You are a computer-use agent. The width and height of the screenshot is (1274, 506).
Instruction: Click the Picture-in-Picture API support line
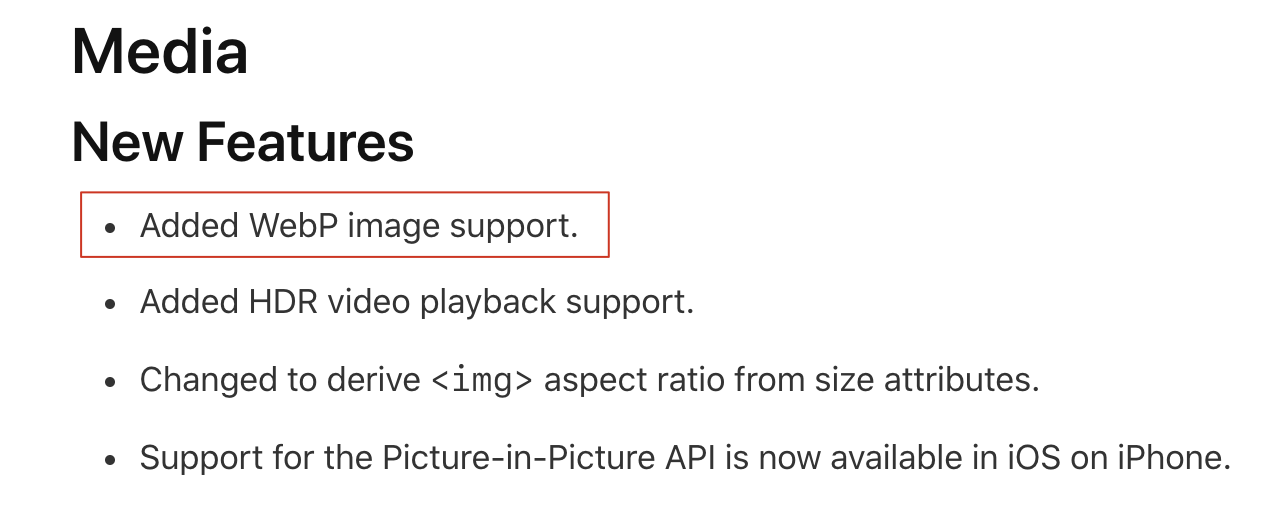(686, 458)
